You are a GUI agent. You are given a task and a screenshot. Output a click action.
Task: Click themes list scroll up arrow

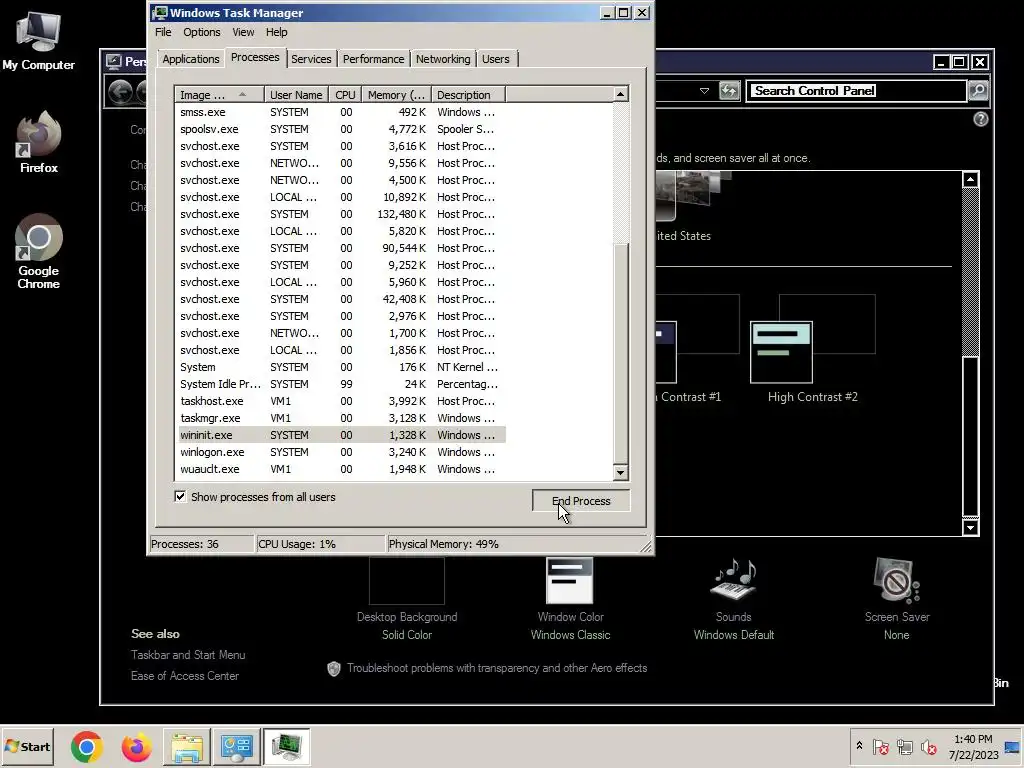pos(970,179)
